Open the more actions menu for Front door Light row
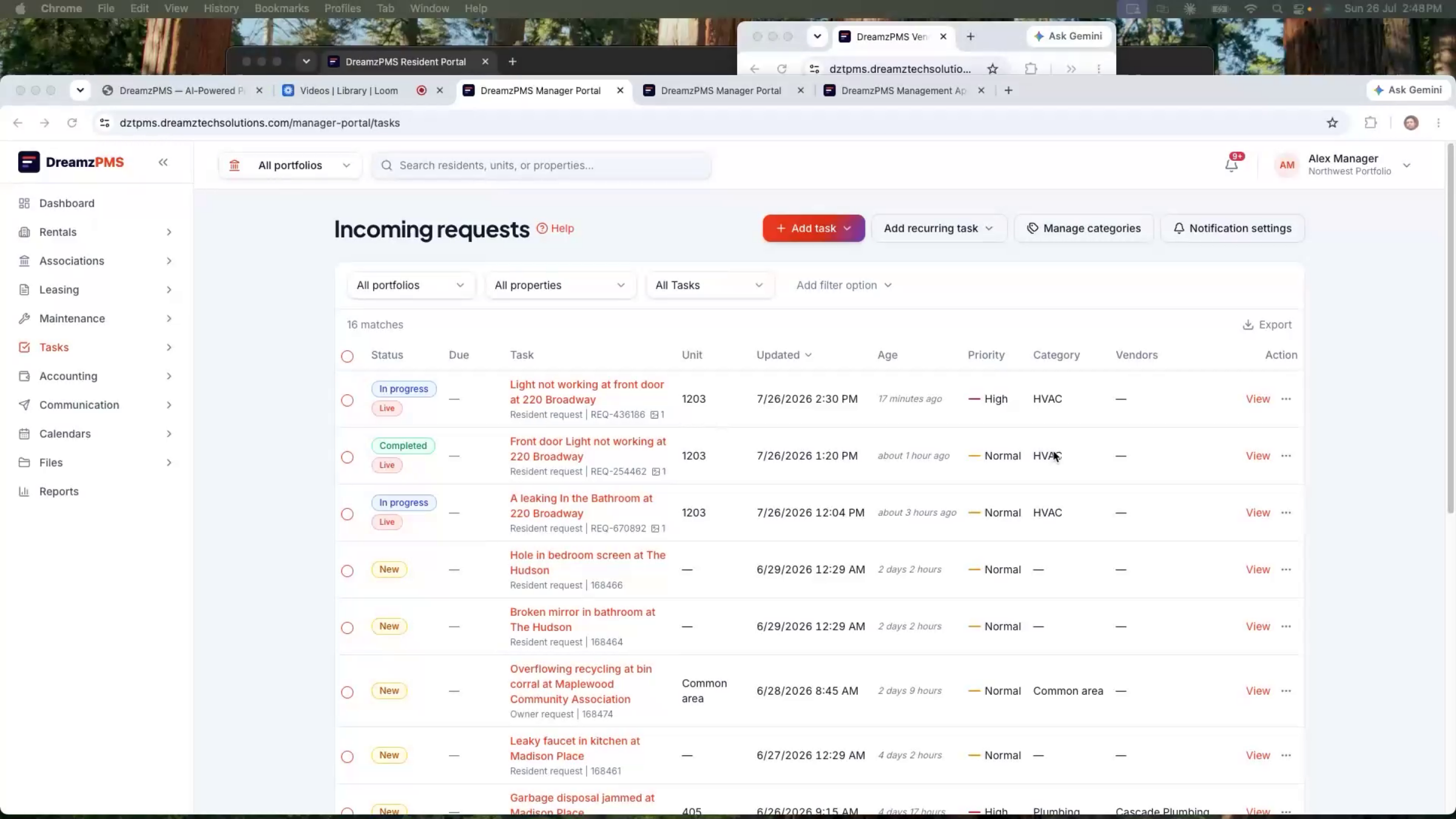This screenshot has height=819, width=1456. [1286, 456]
